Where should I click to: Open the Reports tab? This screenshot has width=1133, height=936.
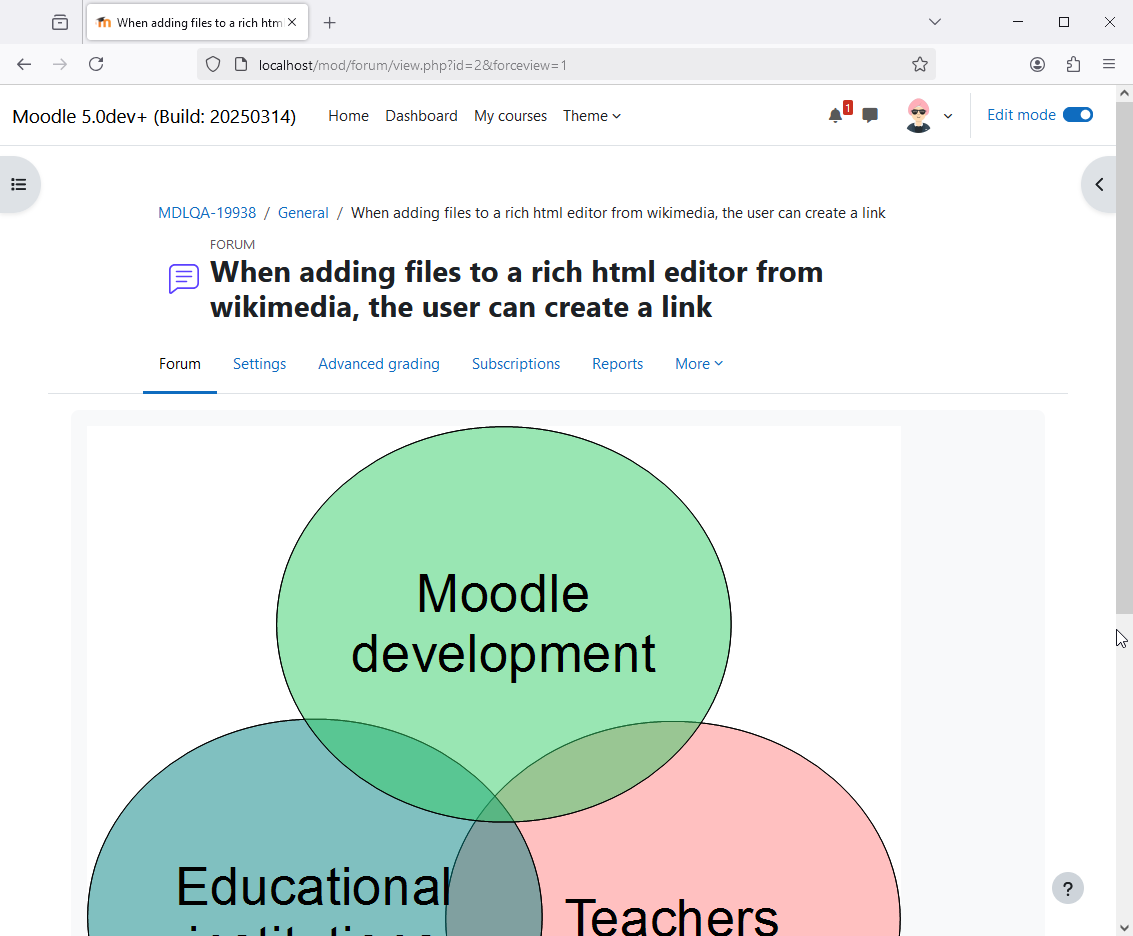click(617, 364)
